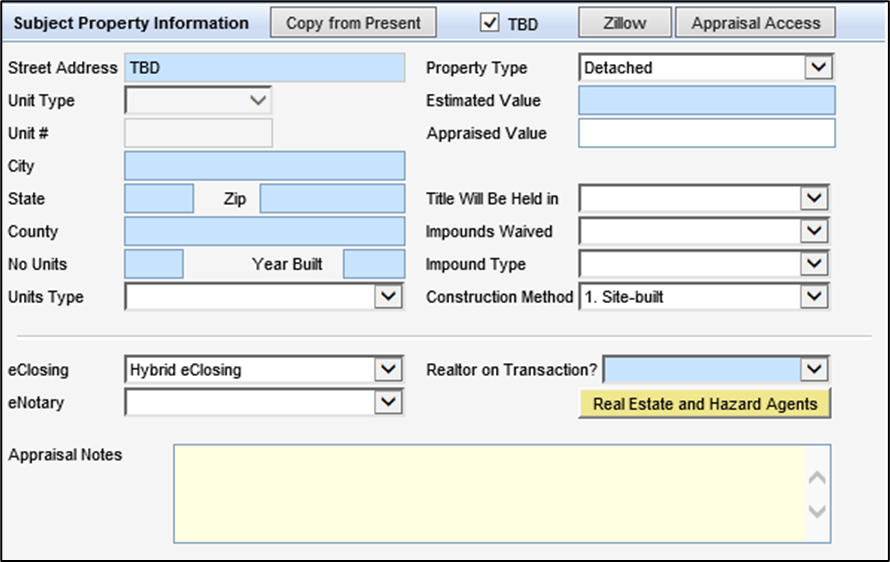Viewport: 890px width, 562px height.
Task: Expand the eNotary dropdown
Action: [388, 402]
